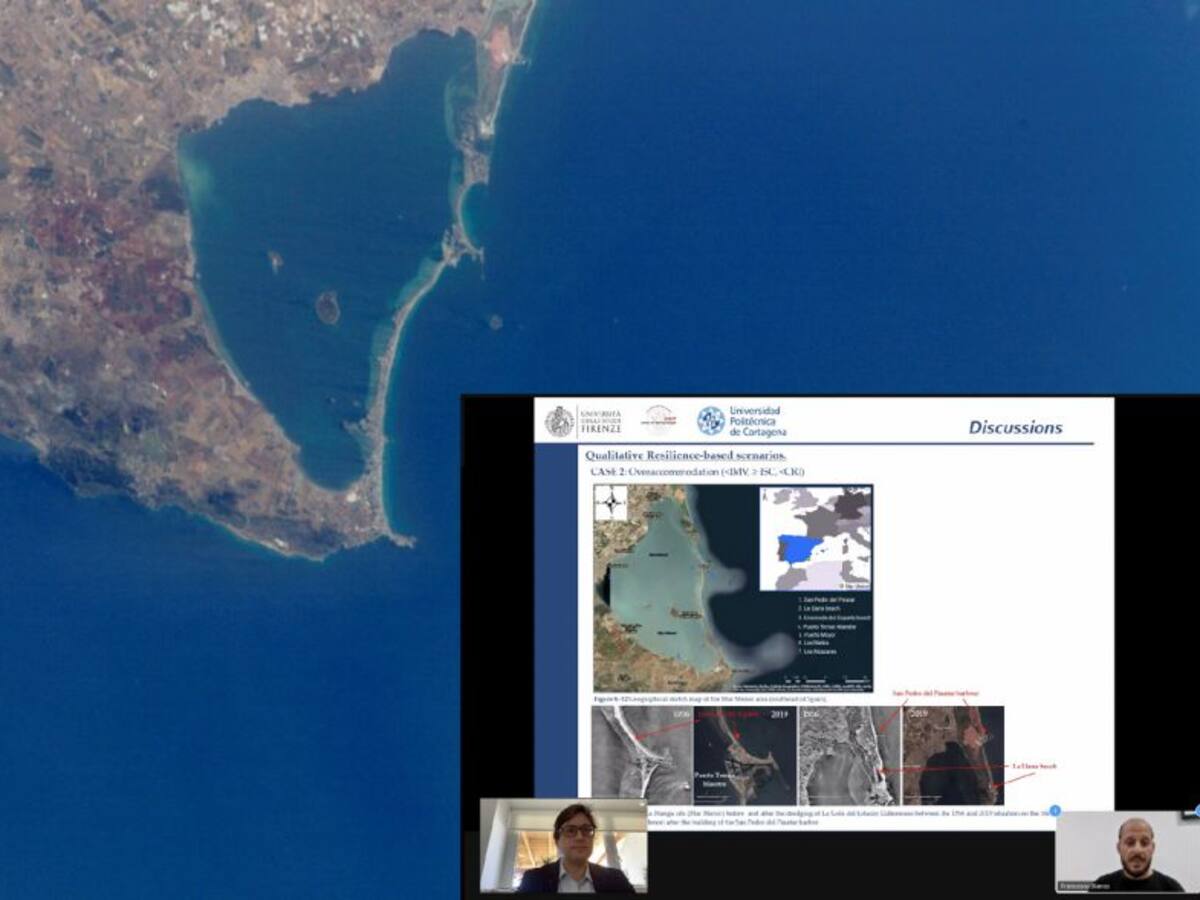Click the Puerto Tomás Maestre aerial photo
Viewport: 1200px width, 900px height.
pyautogui.click(x=743, y=755)
